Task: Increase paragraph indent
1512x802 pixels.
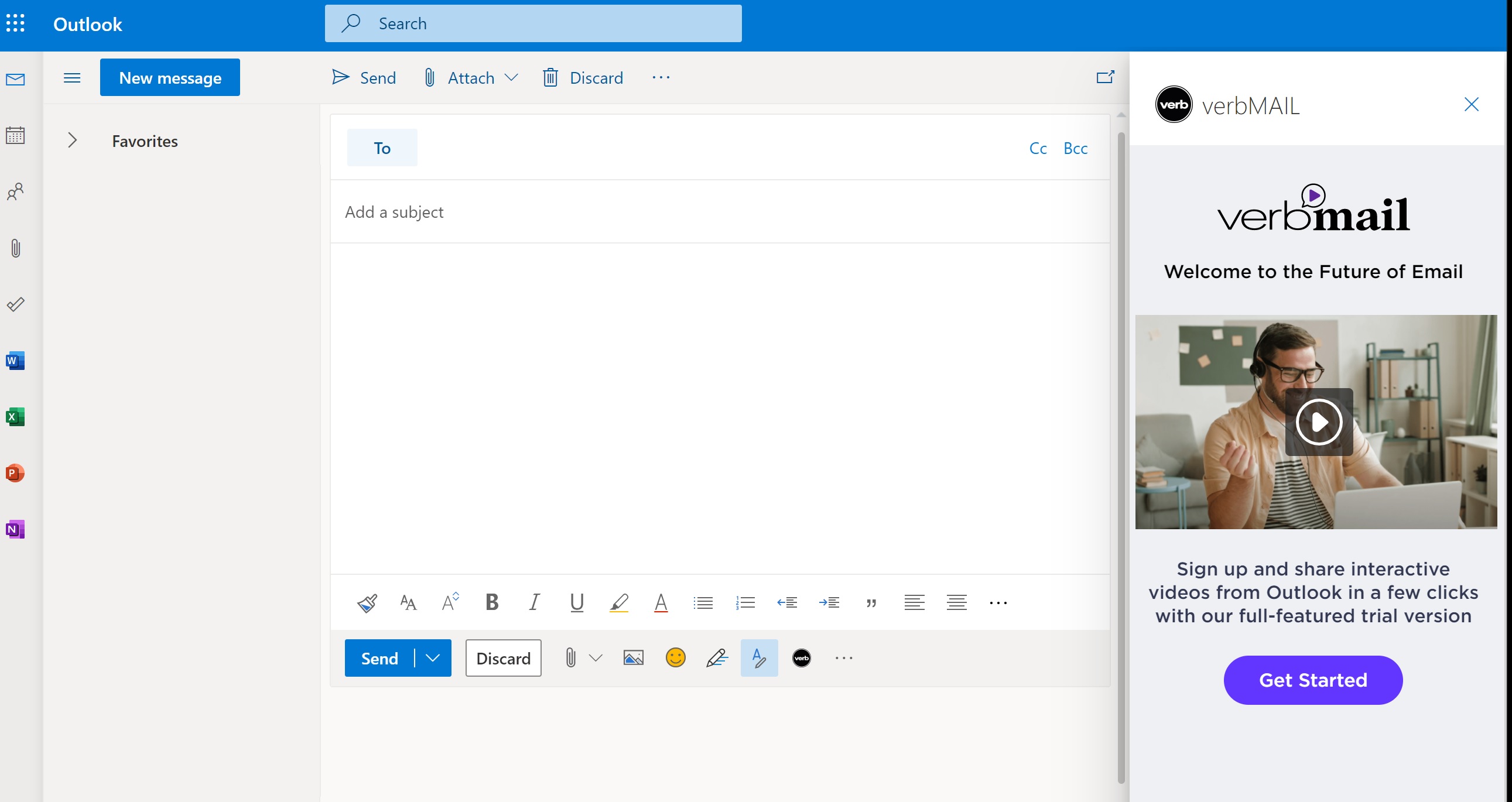Action: click(829, 602)
